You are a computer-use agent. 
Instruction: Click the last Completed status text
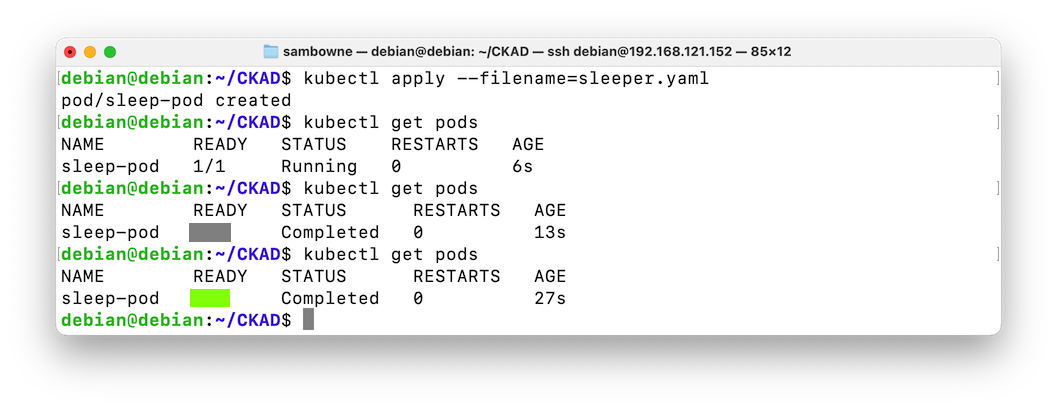pos(330,298)
